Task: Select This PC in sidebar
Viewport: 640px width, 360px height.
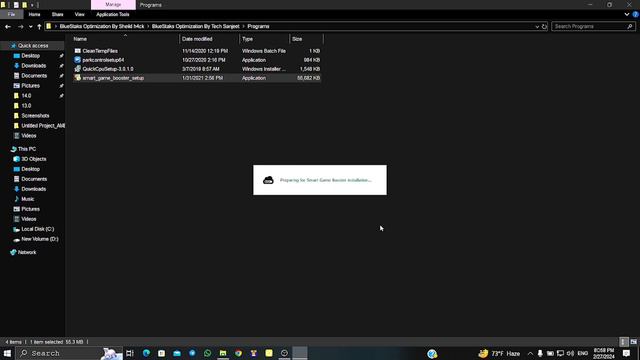Action: (27, 149)
